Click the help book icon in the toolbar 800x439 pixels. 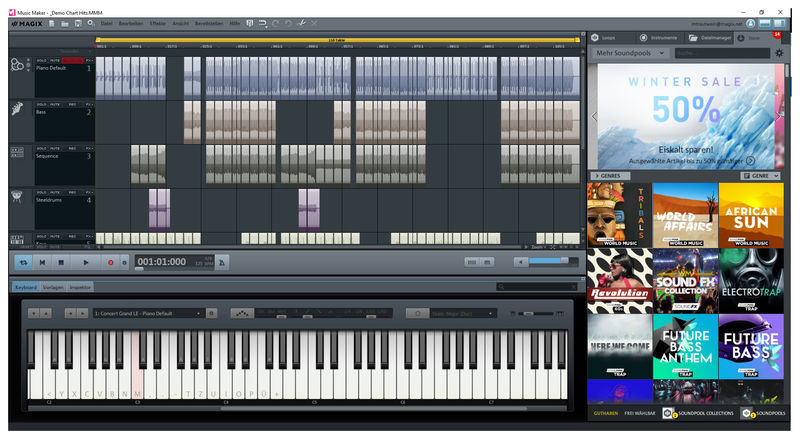(x=249, y=23)
